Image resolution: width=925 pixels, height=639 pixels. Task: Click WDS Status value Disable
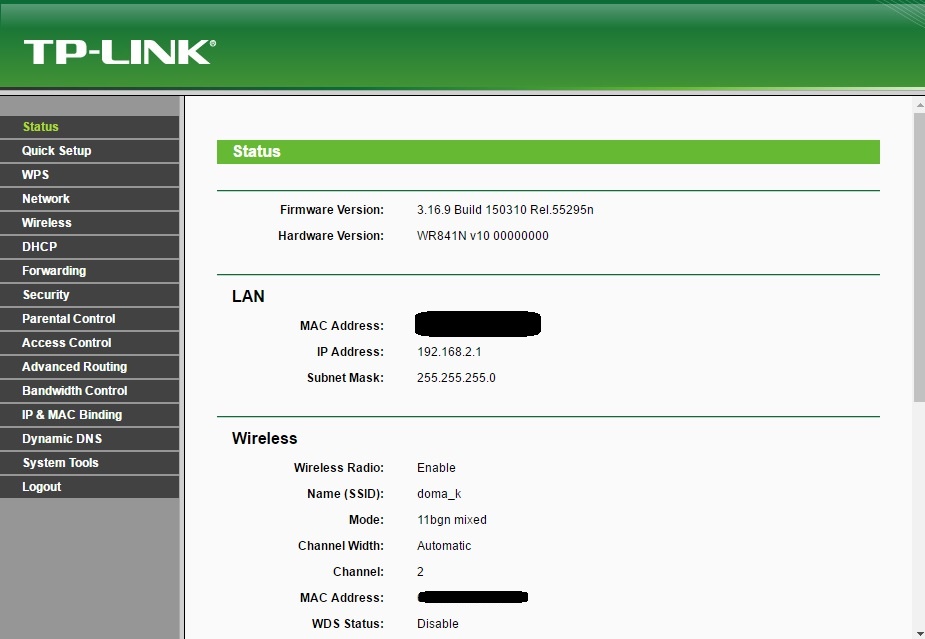(438, 624)
